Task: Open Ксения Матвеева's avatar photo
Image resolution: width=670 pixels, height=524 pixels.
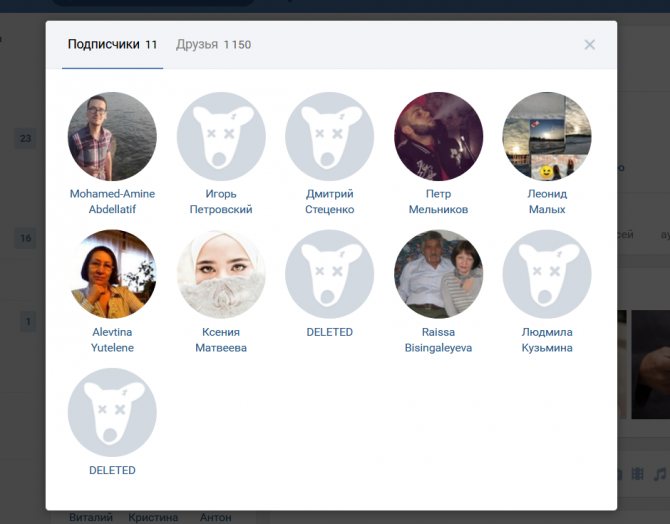Action: click(221, 274)
